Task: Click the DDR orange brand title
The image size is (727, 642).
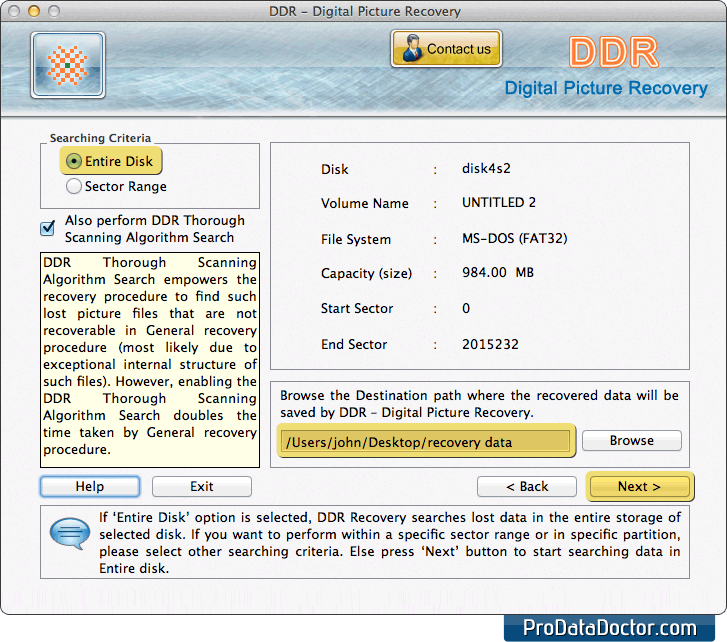Action: click(613, 52)
